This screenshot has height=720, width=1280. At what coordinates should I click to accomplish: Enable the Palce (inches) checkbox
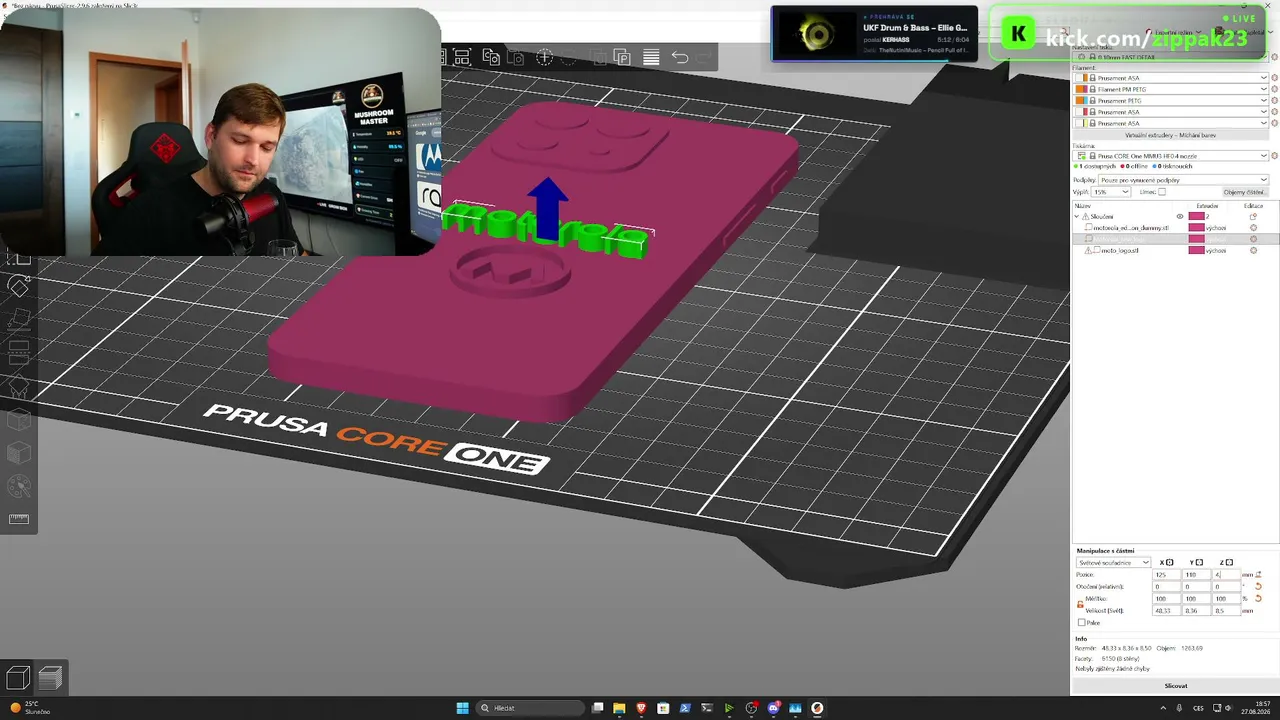1081,623
